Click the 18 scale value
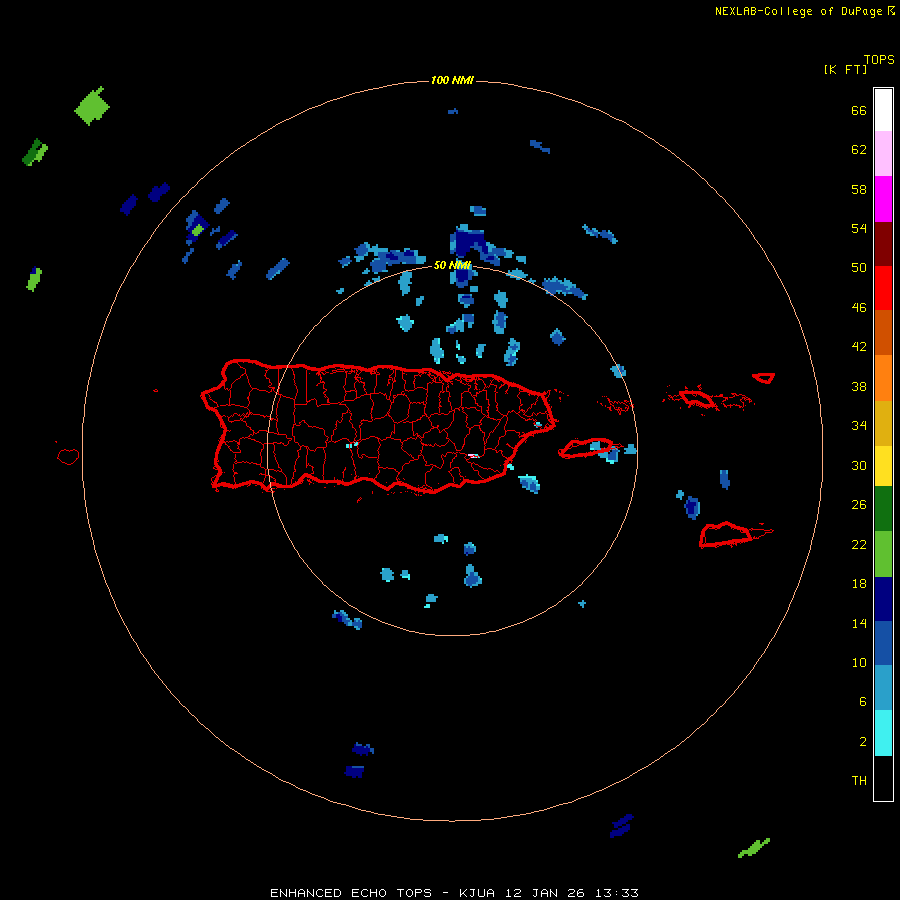This screenshot has height=900, width=900. click(x=859, y=583)
